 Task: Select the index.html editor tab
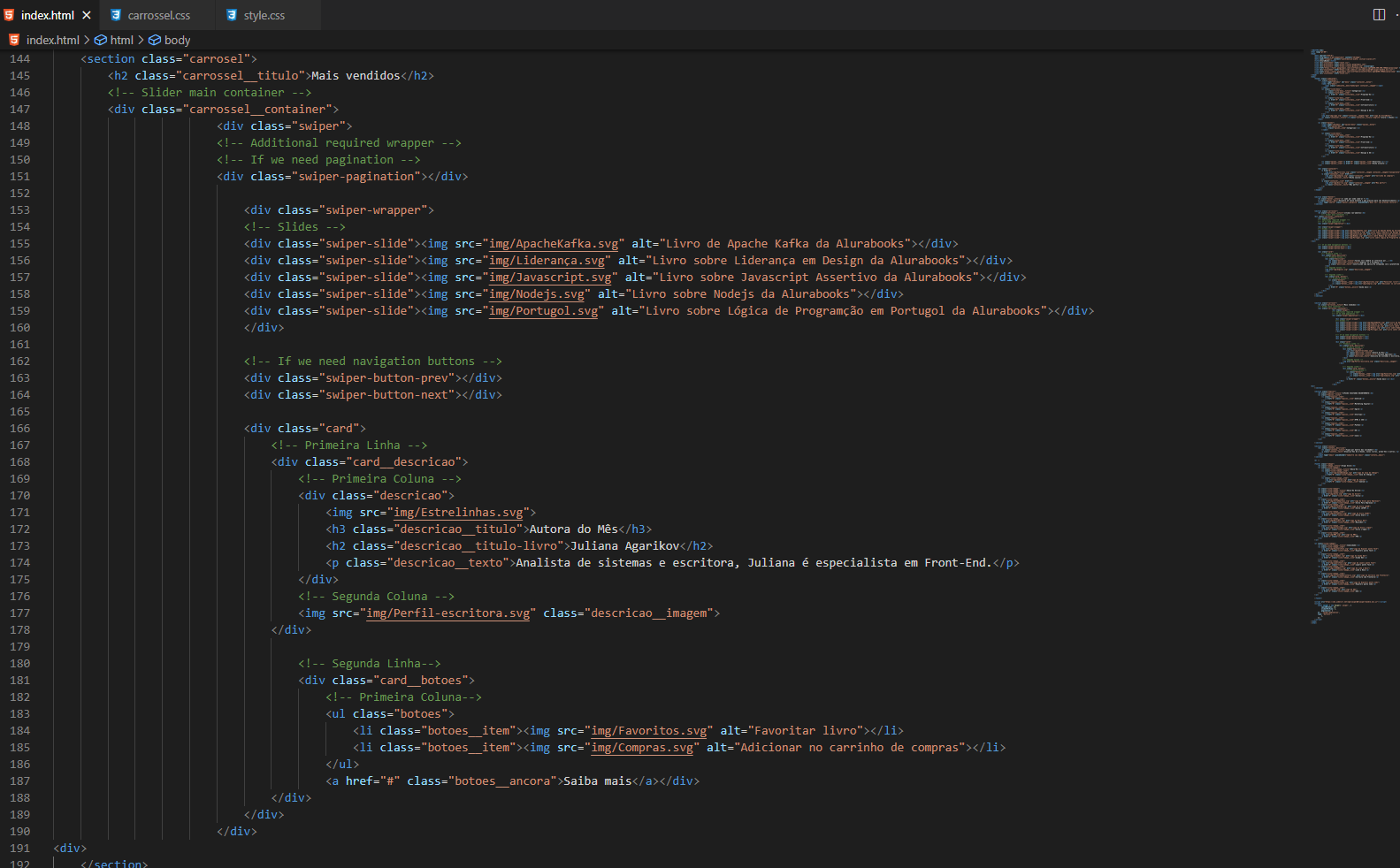[48, 15]
